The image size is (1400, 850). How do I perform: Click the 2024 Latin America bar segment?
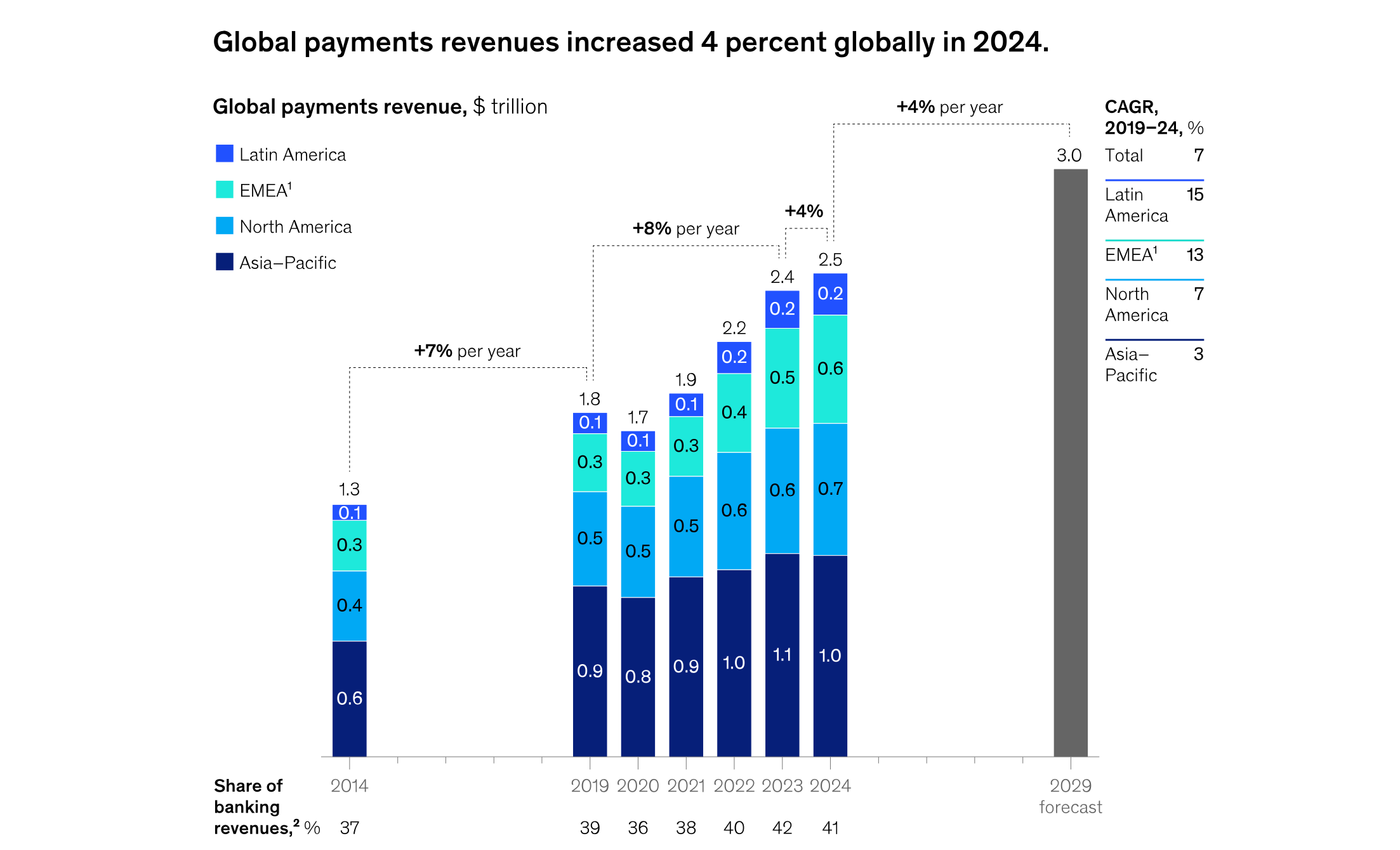click(x=831, y=294)
